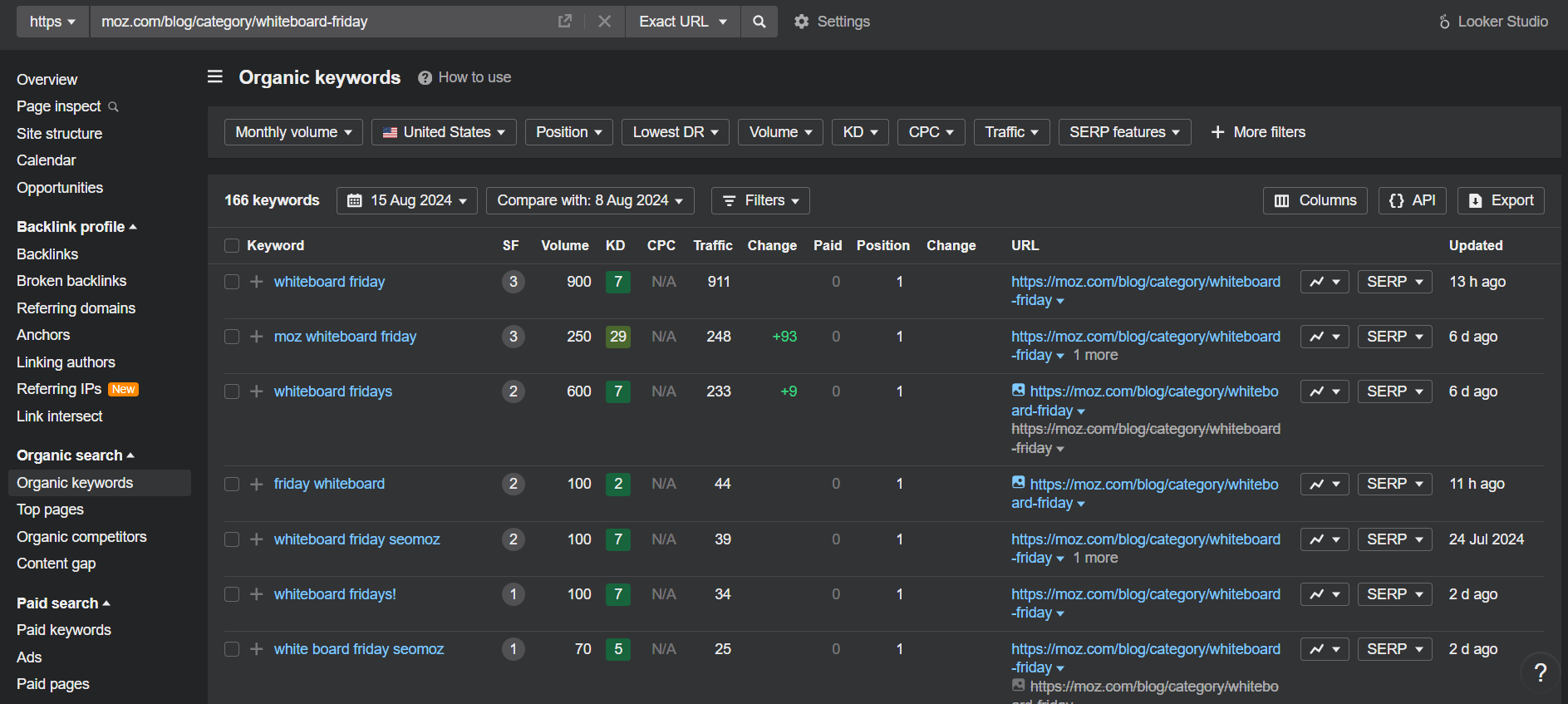The width and height of the screenshot is (1568, 704).
Task: Open Compare with: 8 Aug 2024 dropdown
Action: click(x=590, y=200)
